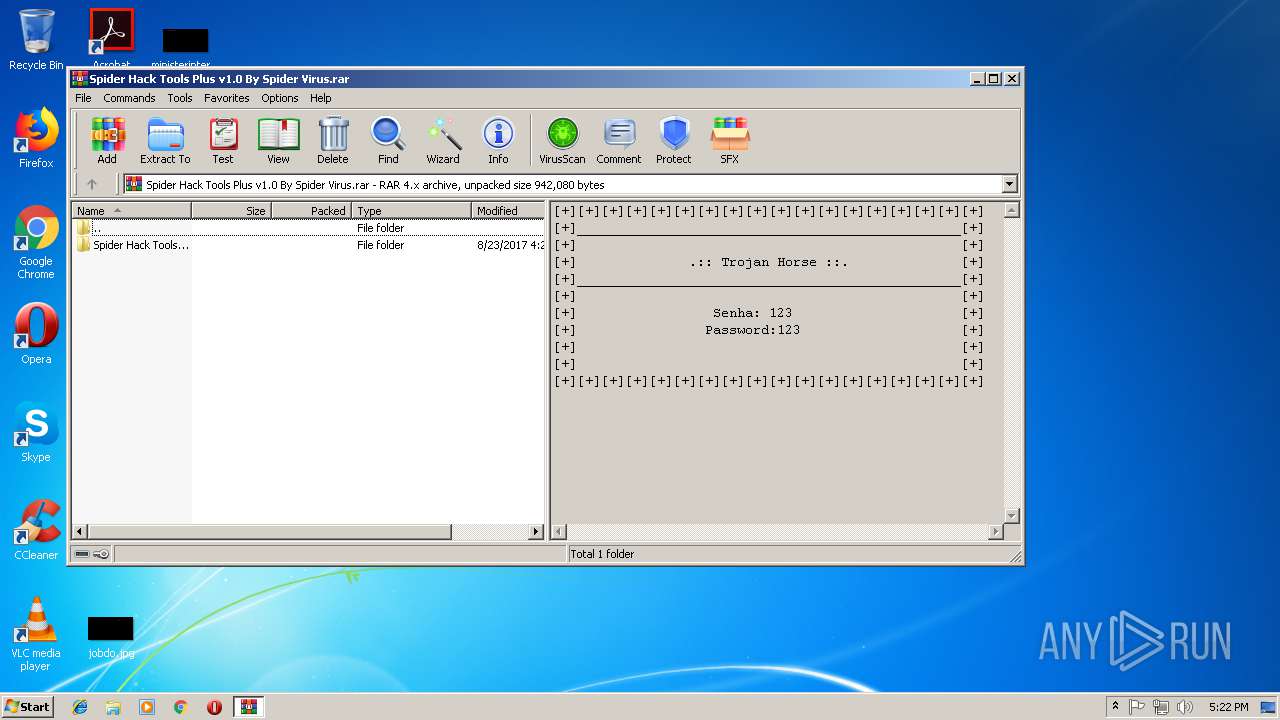Show archive Info
This screenshot has height=720, width=1280.
click(x=498, y=141)
